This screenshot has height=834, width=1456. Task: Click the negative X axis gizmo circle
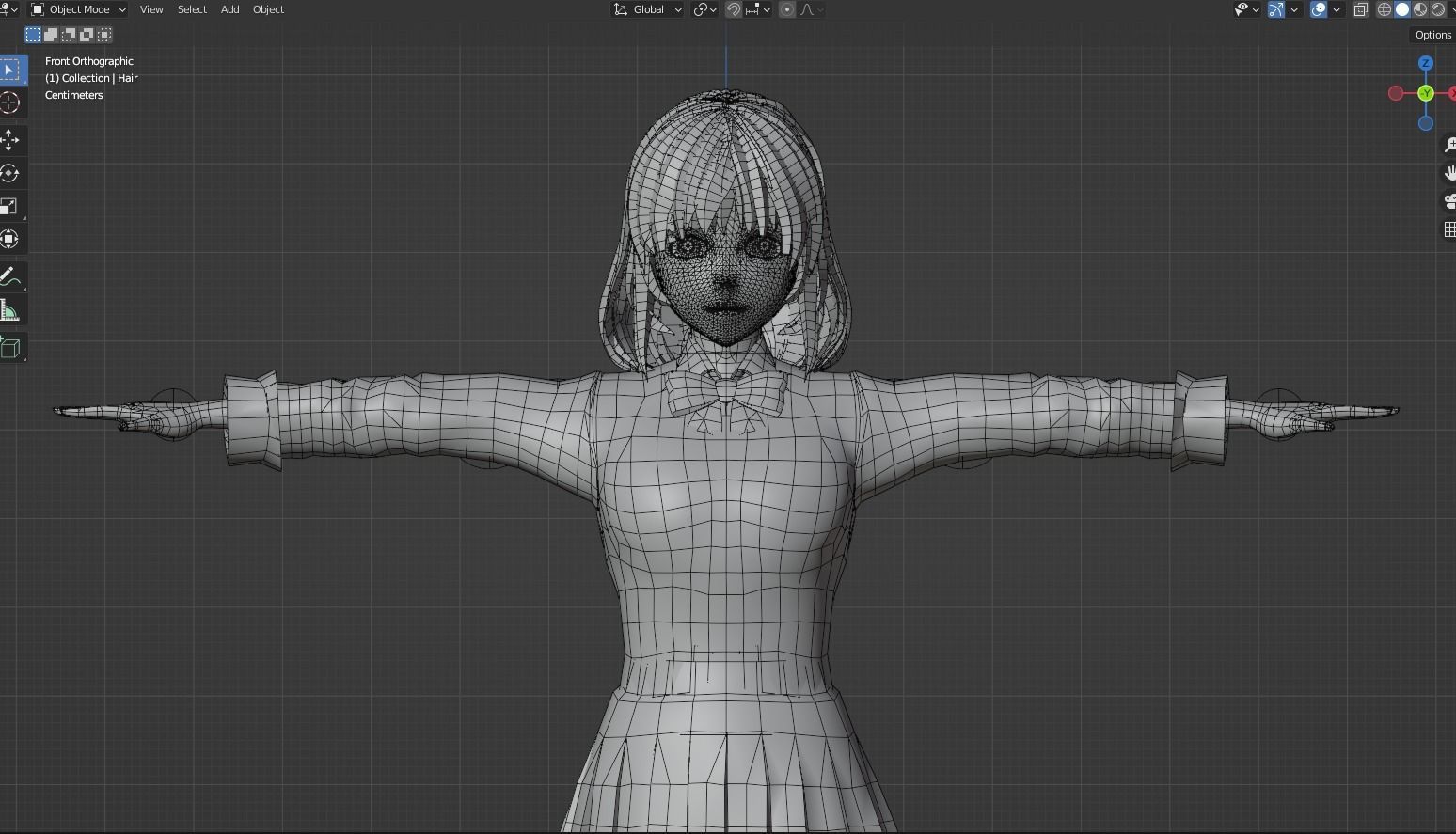(1396, 93)
